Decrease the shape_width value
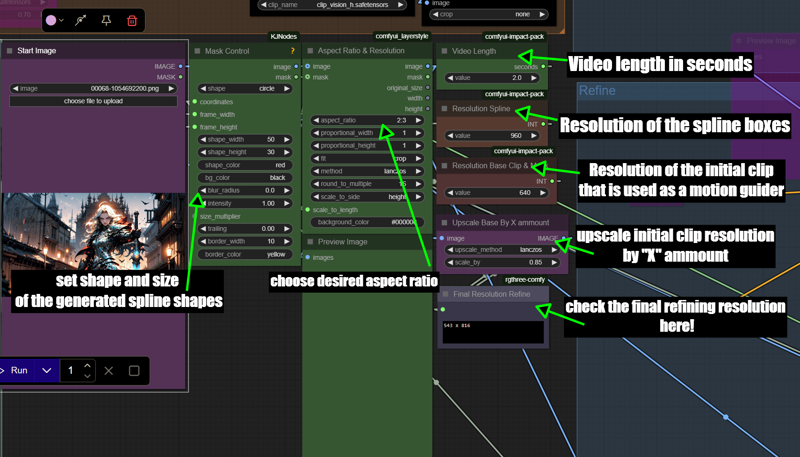Screen dimensions: 800x457 click(203, 139)
